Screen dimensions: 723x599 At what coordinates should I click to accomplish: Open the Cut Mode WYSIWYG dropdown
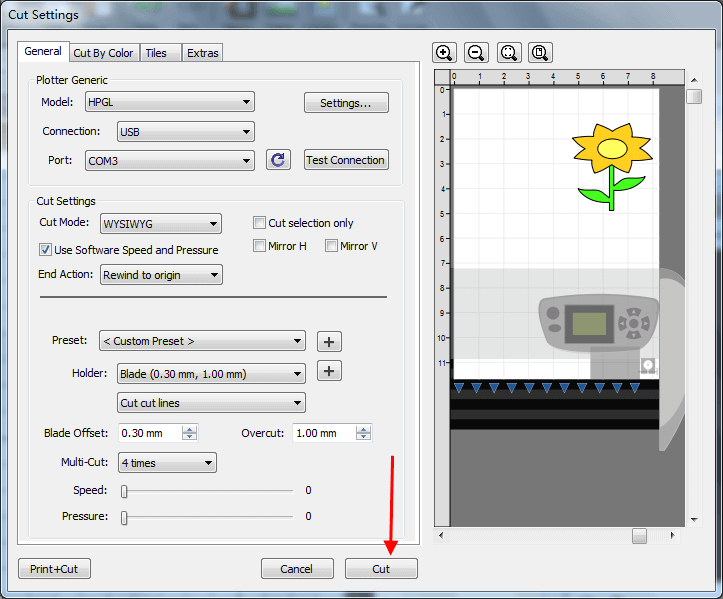(x=161, y=224)
